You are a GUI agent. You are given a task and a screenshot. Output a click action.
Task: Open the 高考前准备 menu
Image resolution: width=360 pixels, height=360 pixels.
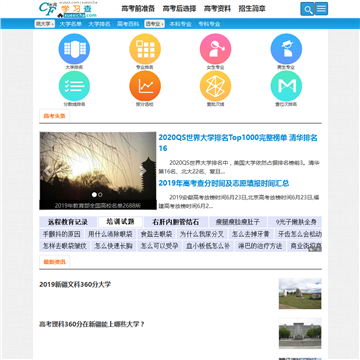138,9
